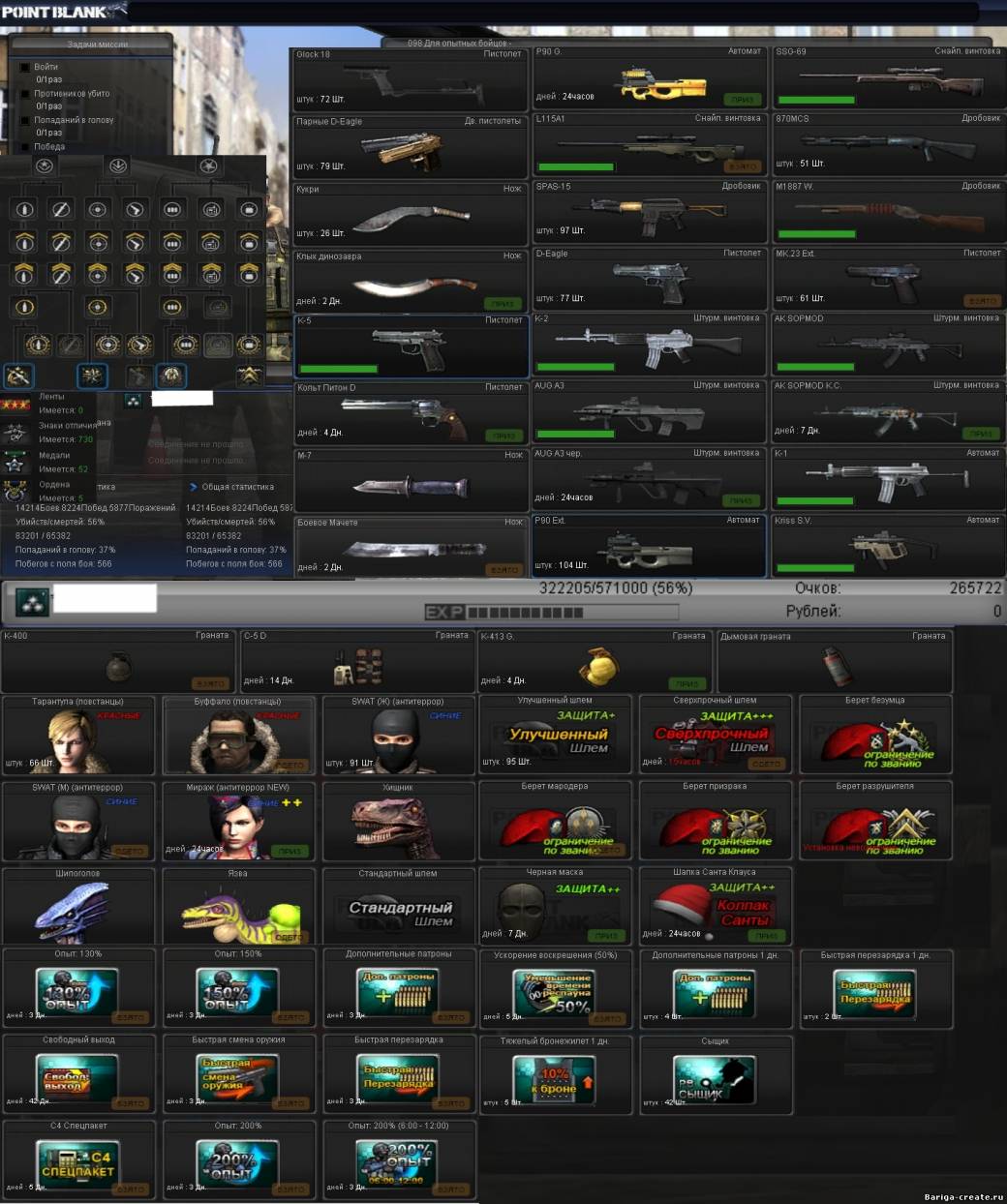Click the Сыщик detective item icon

coord(715,1079)
